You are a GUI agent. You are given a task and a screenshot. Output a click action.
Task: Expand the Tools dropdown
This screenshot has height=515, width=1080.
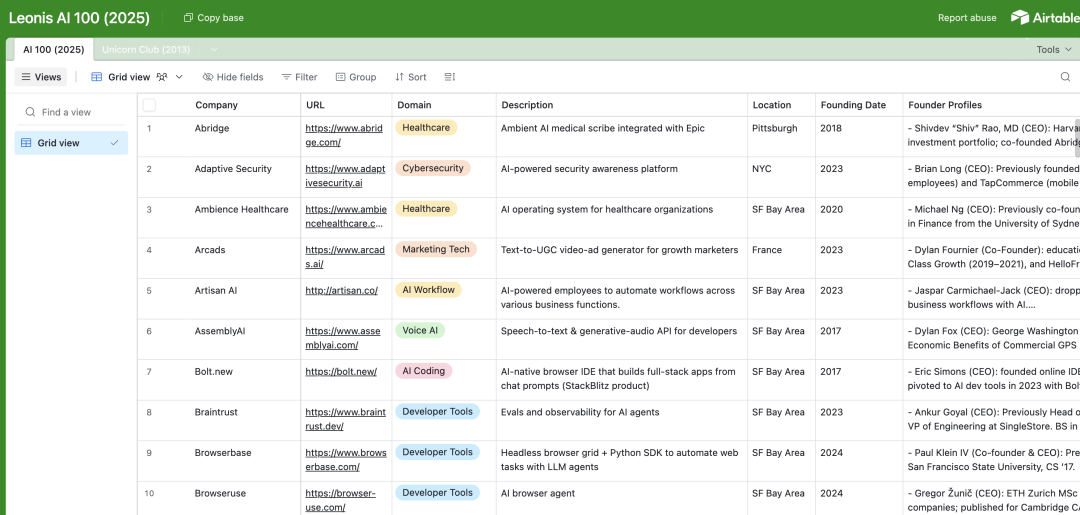[x=1053, y=50]
